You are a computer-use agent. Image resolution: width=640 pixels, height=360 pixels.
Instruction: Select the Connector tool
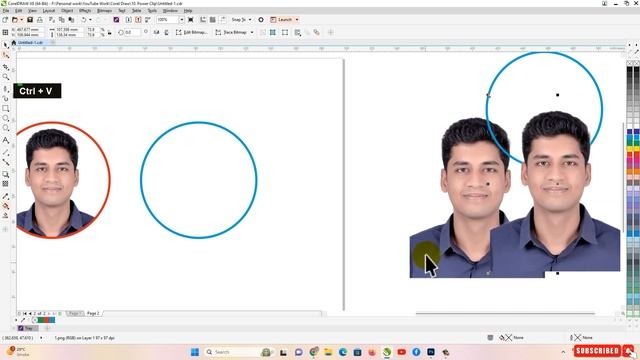pyautogui.click(x=6, y=162)
